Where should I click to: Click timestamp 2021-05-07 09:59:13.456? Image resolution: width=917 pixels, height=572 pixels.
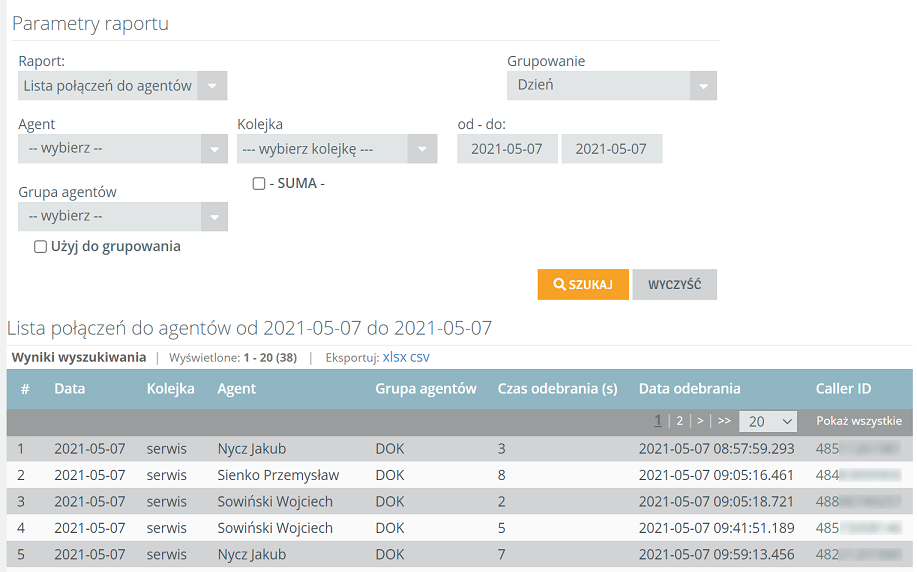pos(716,554)
